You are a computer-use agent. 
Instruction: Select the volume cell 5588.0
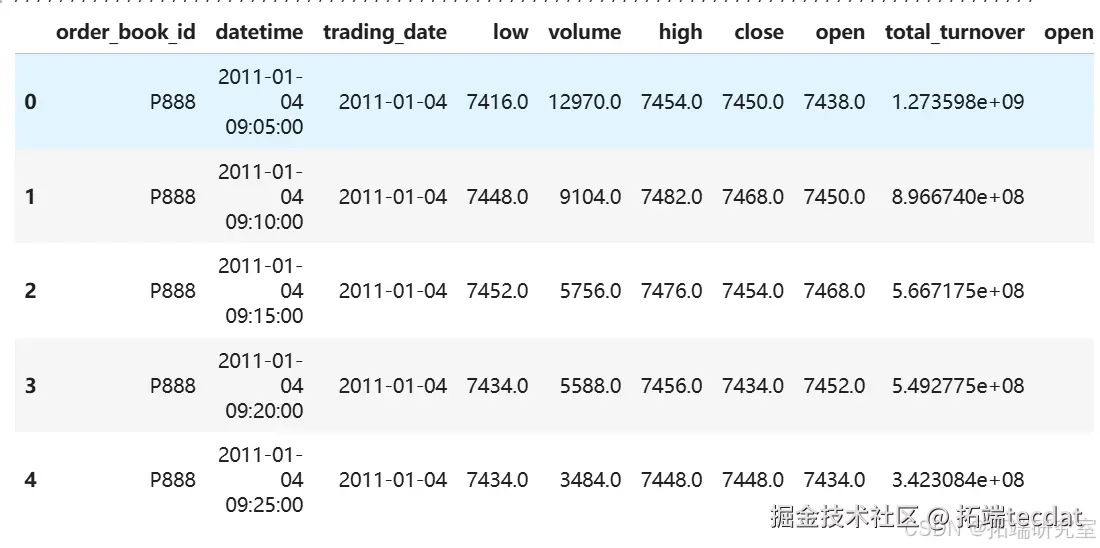[x=590, y=385]
